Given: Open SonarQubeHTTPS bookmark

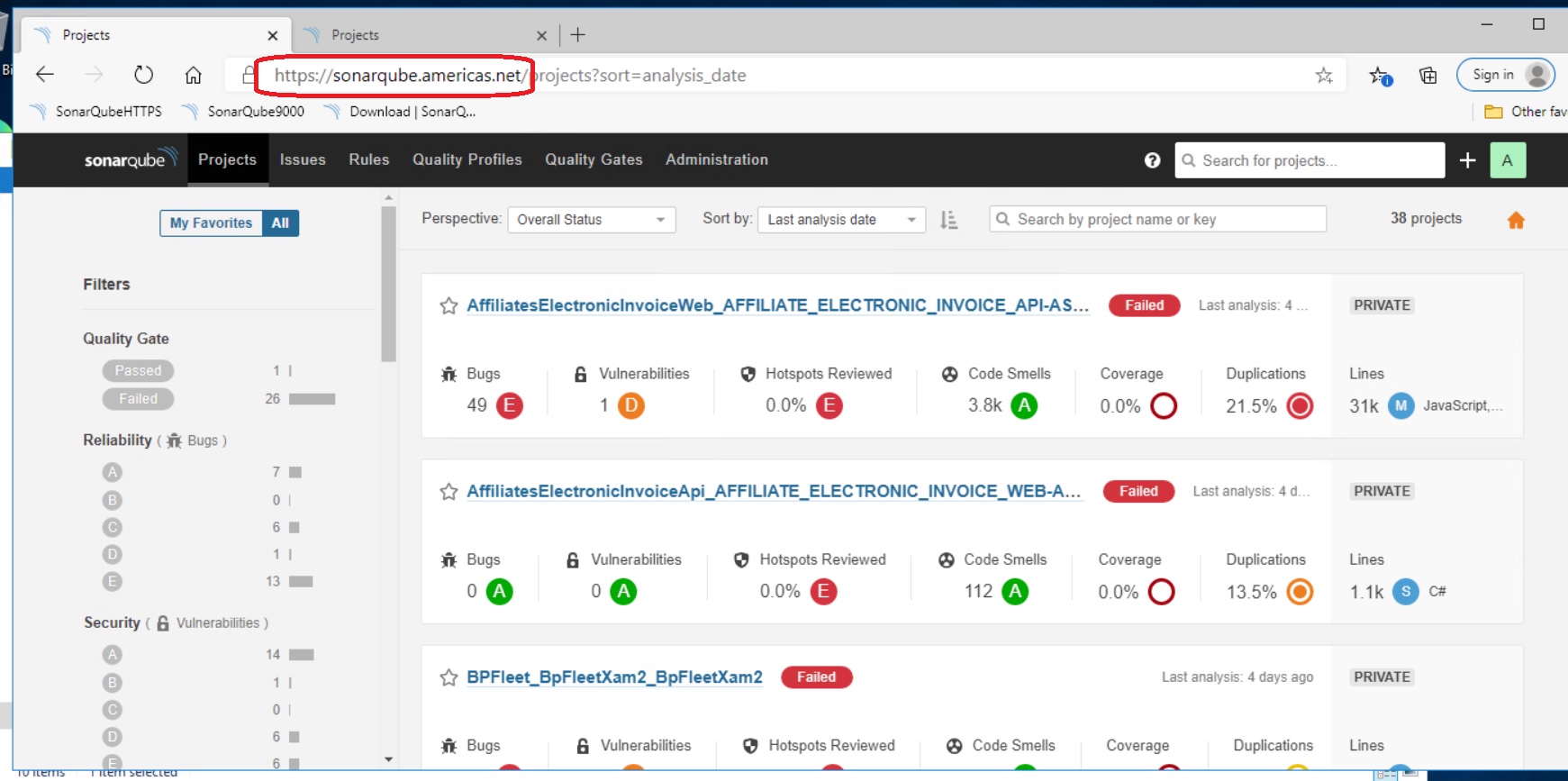Looking at the screenshot, I should pyautogui.click(x=96, y=112).
